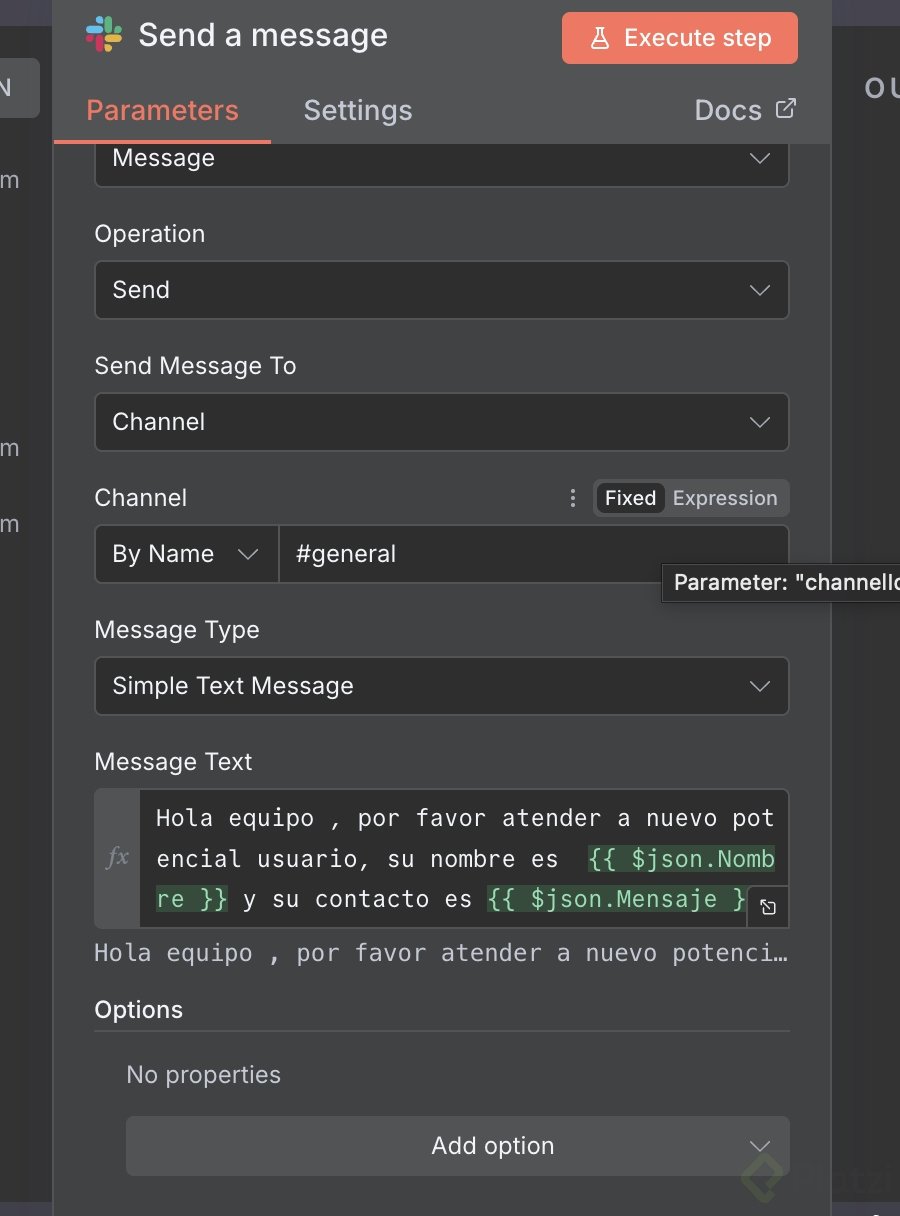Screen dimensions: 900x1216
Task: Open the three-dot menu beside Channel label
Action: coord(573,498)
